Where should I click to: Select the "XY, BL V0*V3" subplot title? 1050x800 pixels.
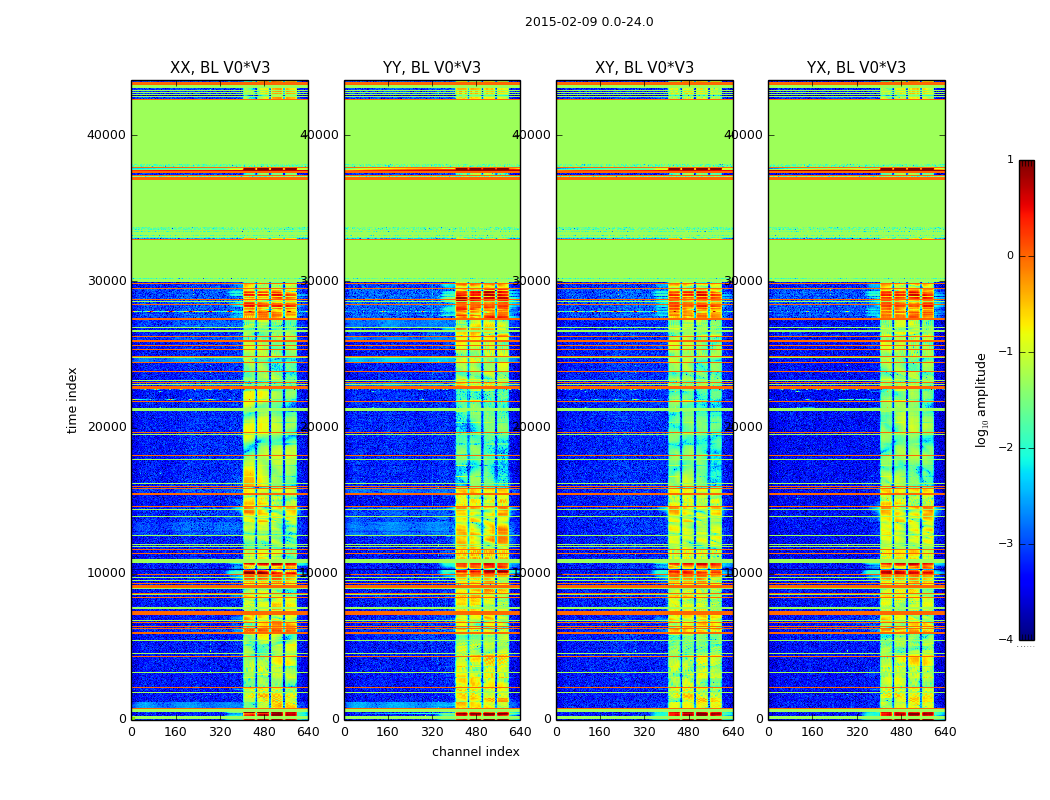tap(644, 68)
